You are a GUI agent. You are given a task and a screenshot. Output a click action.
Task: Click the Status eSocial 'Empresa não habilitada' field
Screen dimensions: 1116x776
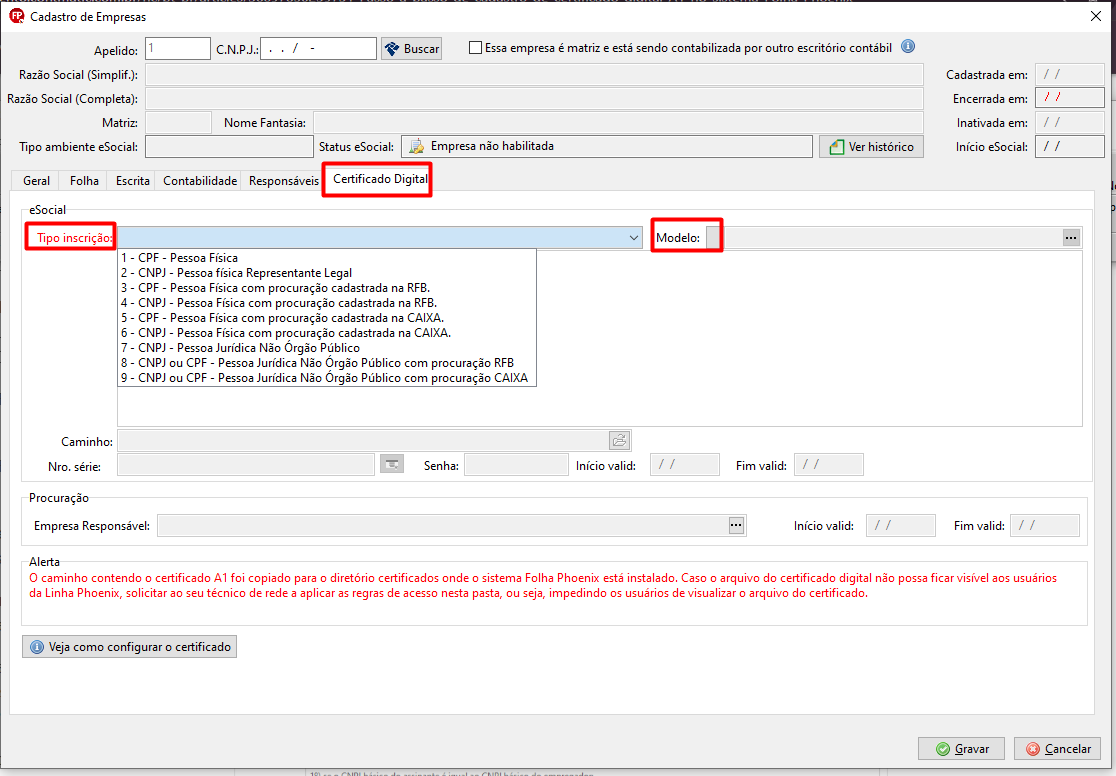(607, 147)
